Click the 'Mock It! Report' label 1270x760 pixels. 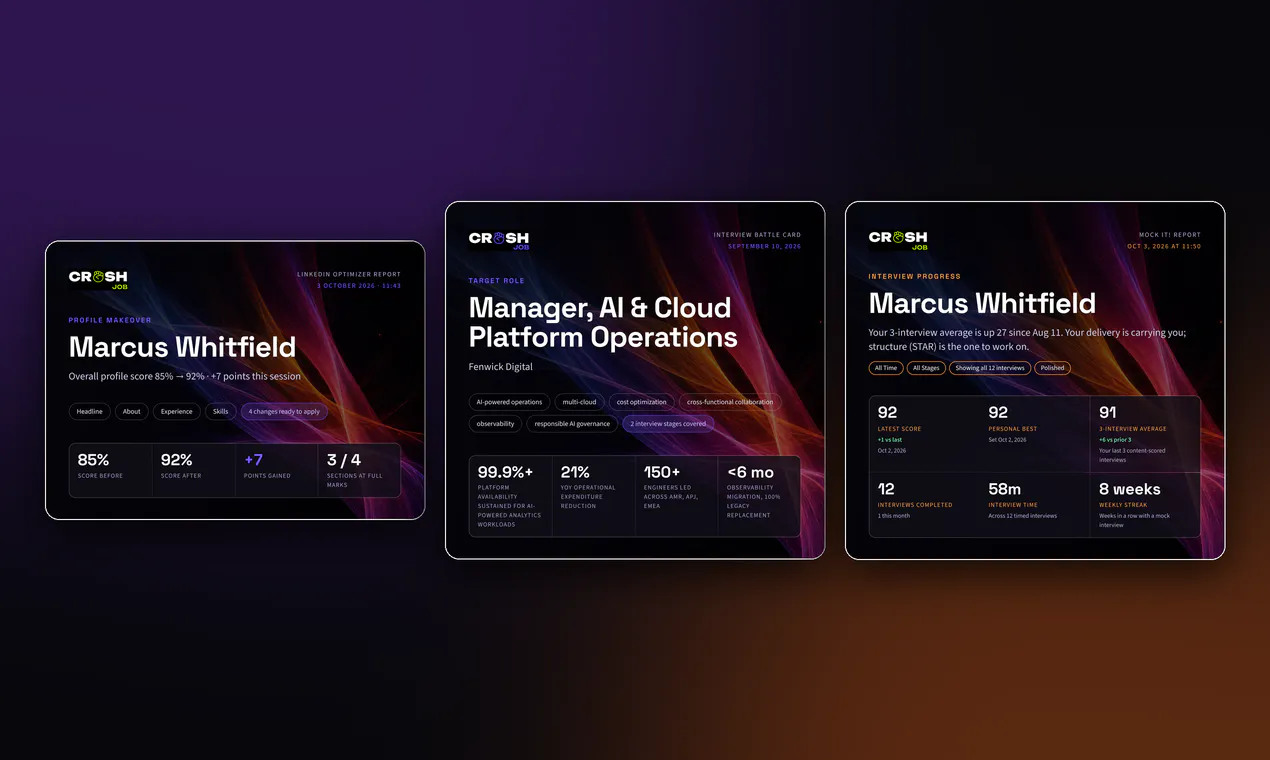[x=1170, y=235]
